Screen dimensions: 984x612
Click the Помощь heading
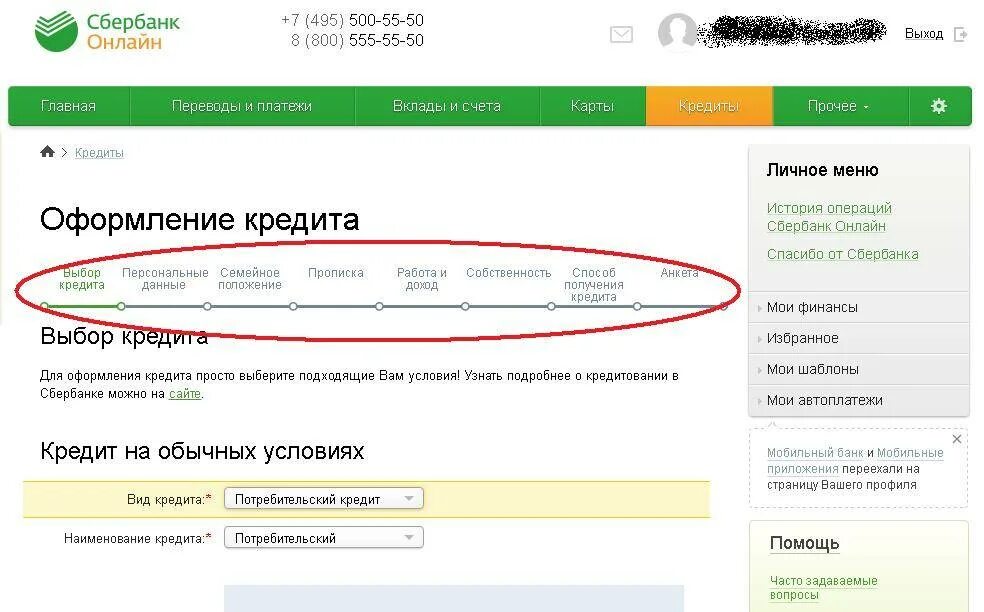click(805, 544)
